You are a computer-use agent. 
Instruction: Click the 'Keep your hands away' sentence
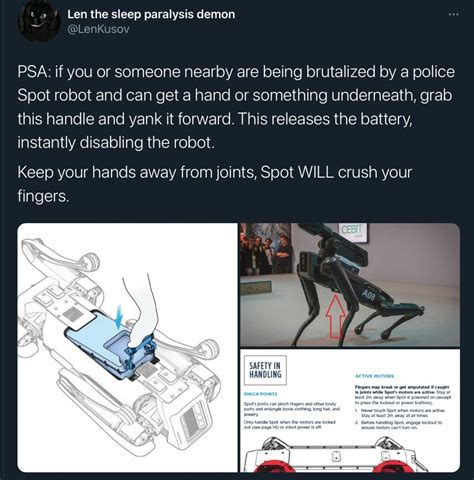[x=215, y=184]
